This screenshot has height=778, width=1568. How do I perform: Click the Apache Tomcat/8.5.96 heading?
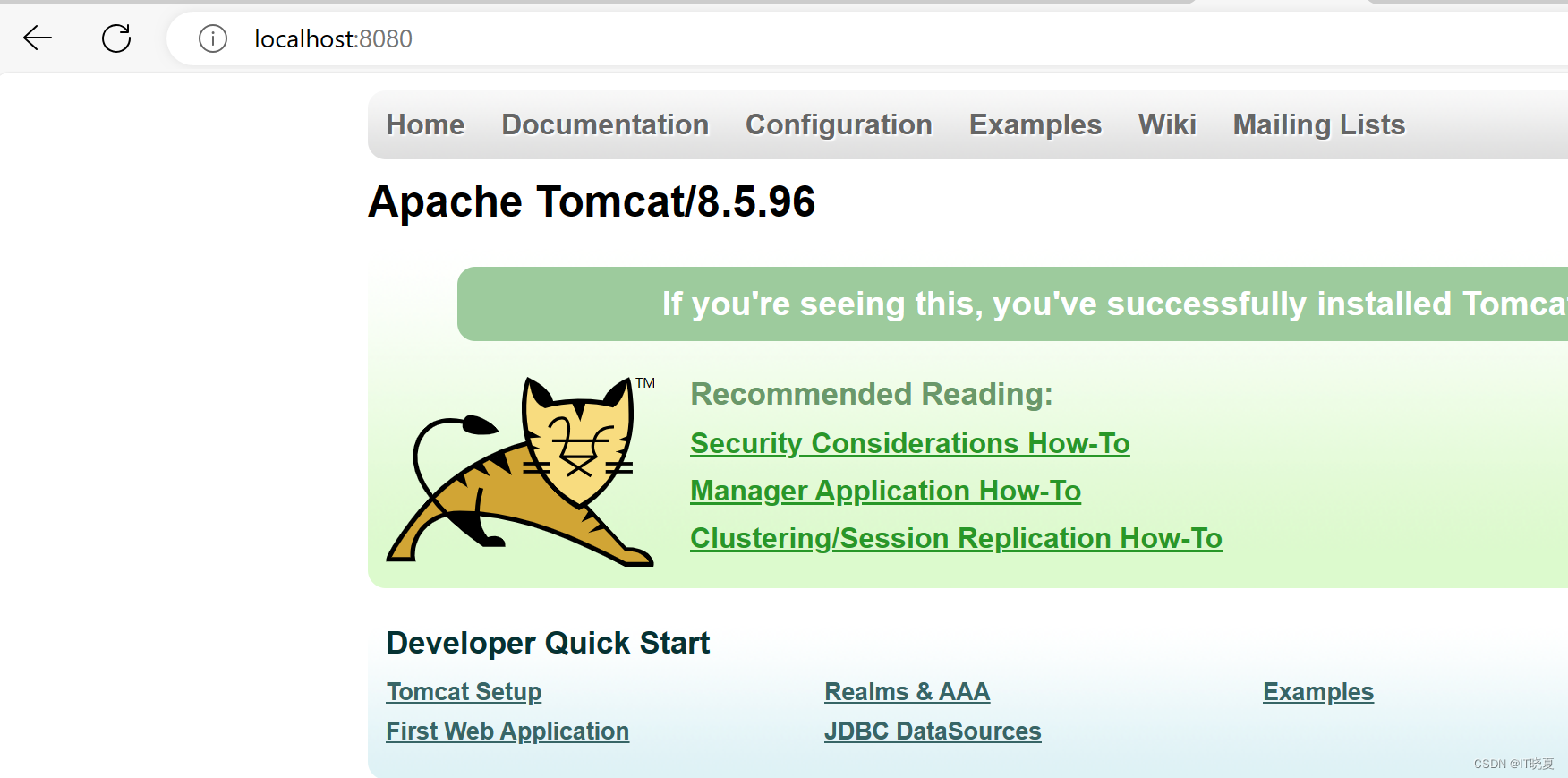pyautogui.click(x=592, y=201)
